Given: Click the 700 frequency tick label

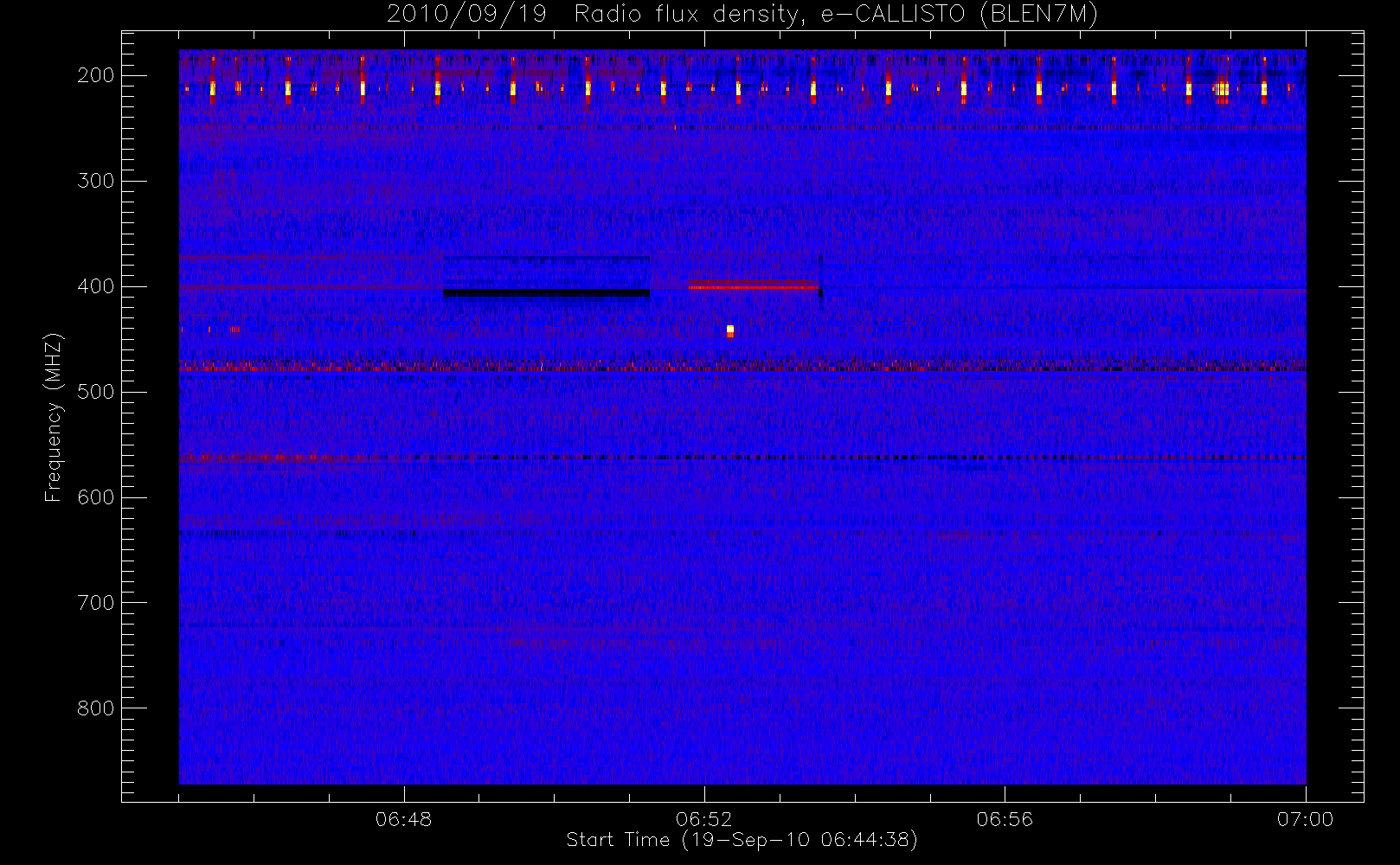Looking at the screenshot, I should [96, 603].
